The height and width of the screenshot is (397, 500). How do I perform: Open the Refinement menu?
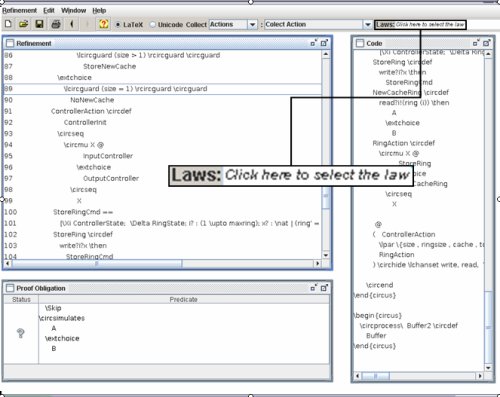(x=20, y=11)
